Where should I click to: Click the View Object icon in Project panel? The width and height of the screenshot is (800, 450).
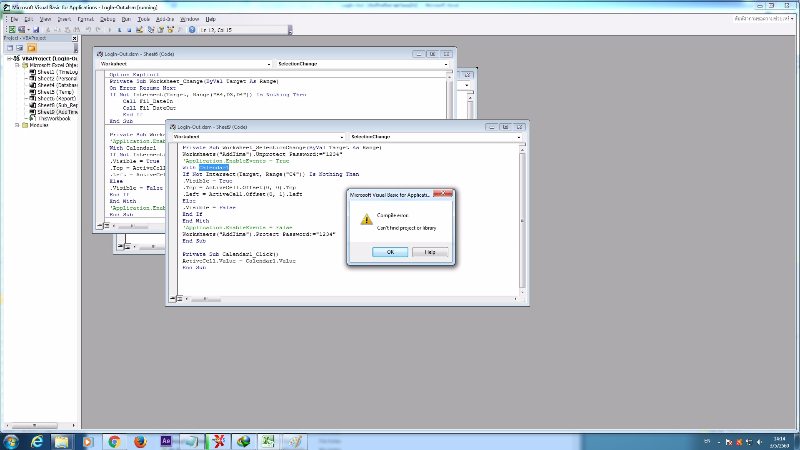point(18,48)
